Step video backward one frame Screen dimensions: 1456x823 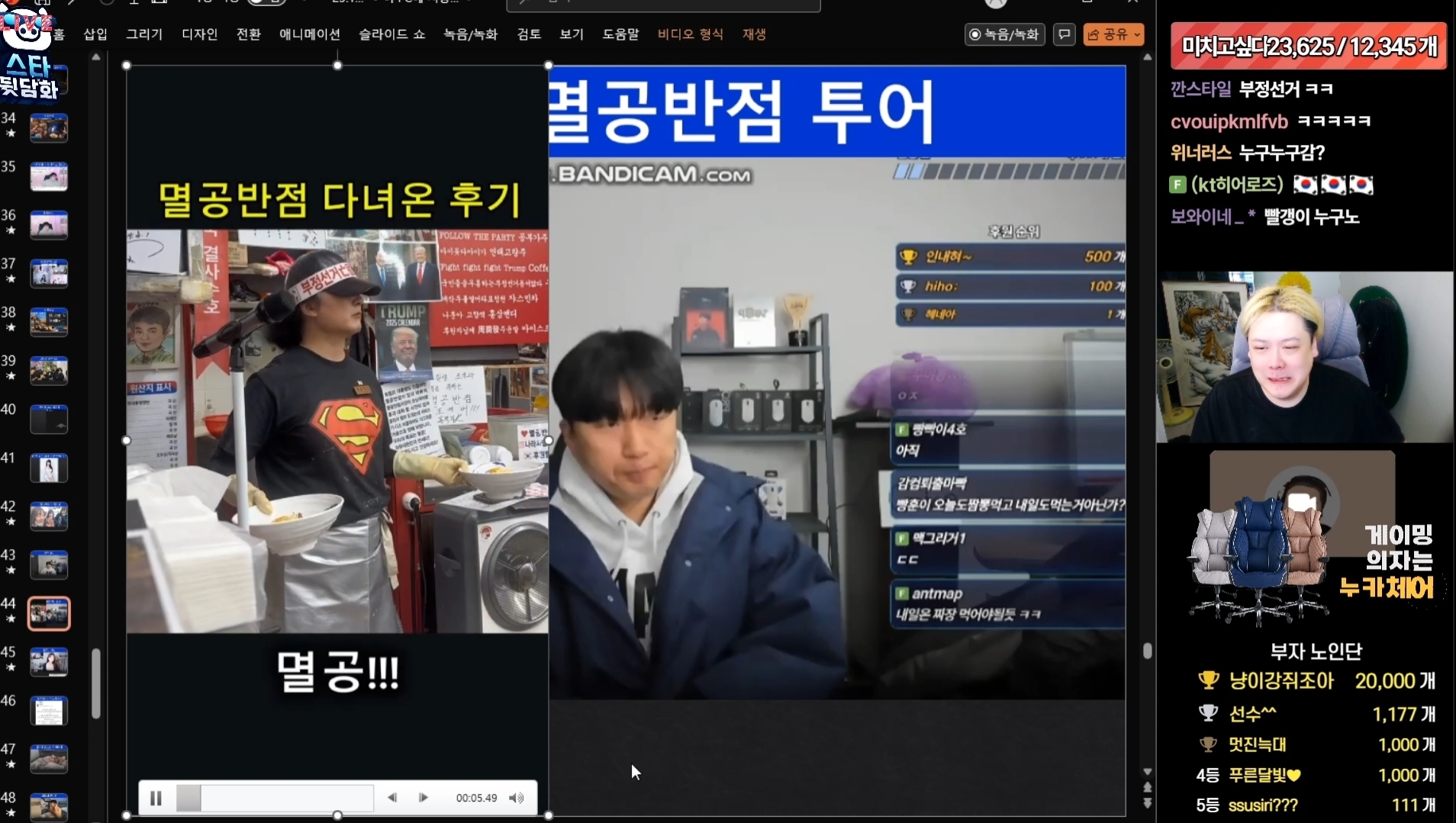pos(392,798)
